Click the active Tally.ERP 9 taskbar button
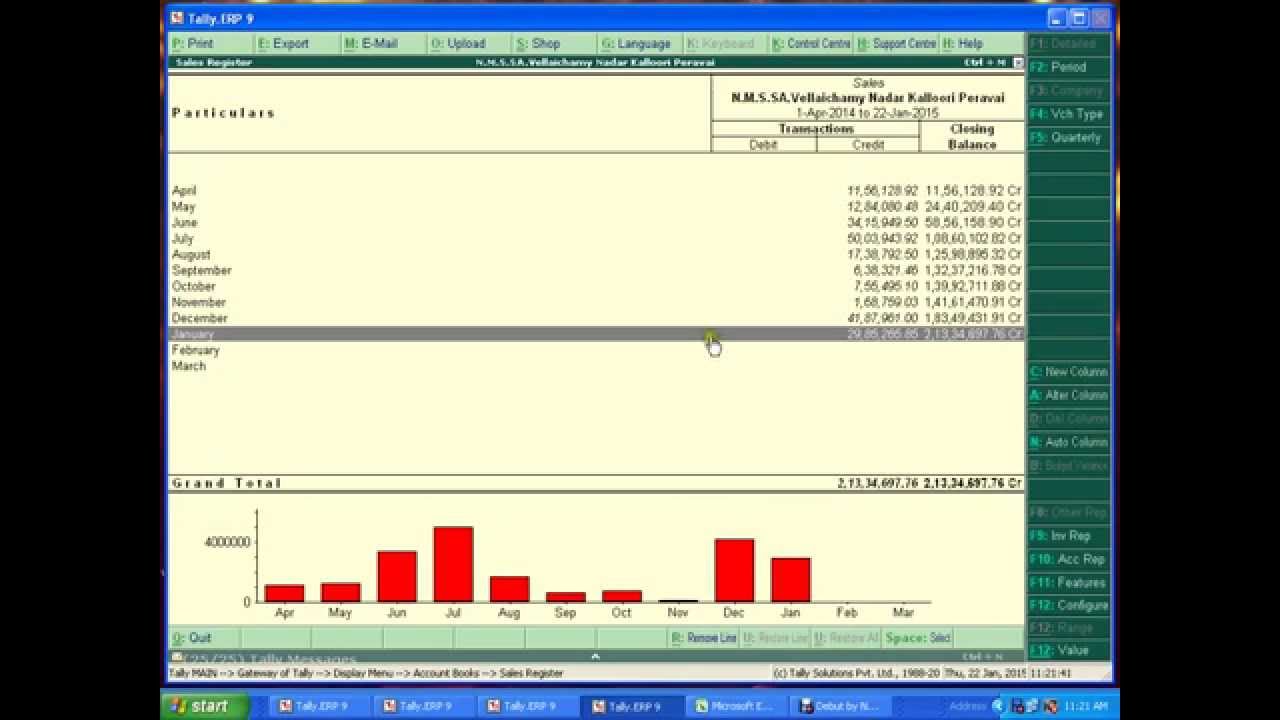 pyautogui.click(x=632, y=706)
